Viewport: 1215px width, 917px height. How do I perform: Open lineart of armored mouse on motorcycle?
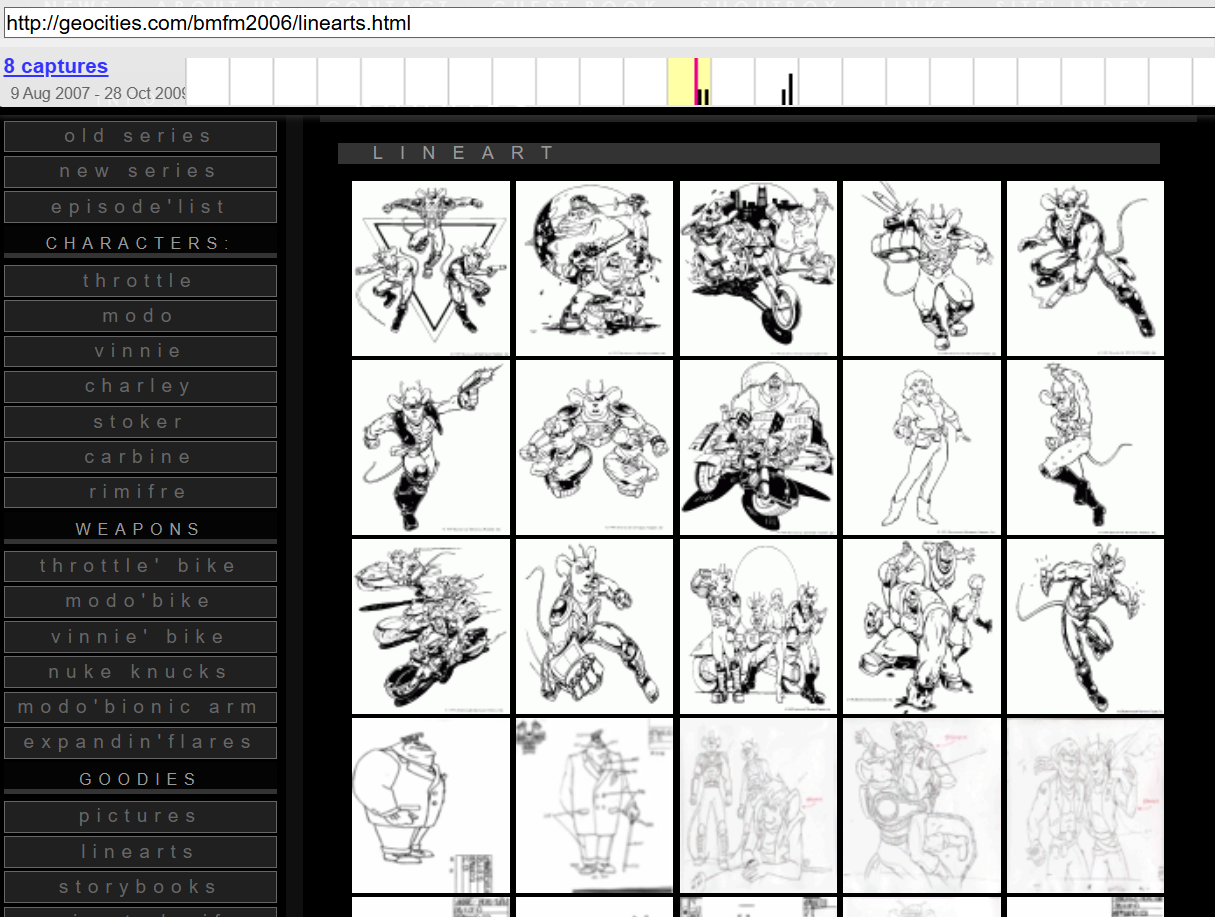(758, 448)
